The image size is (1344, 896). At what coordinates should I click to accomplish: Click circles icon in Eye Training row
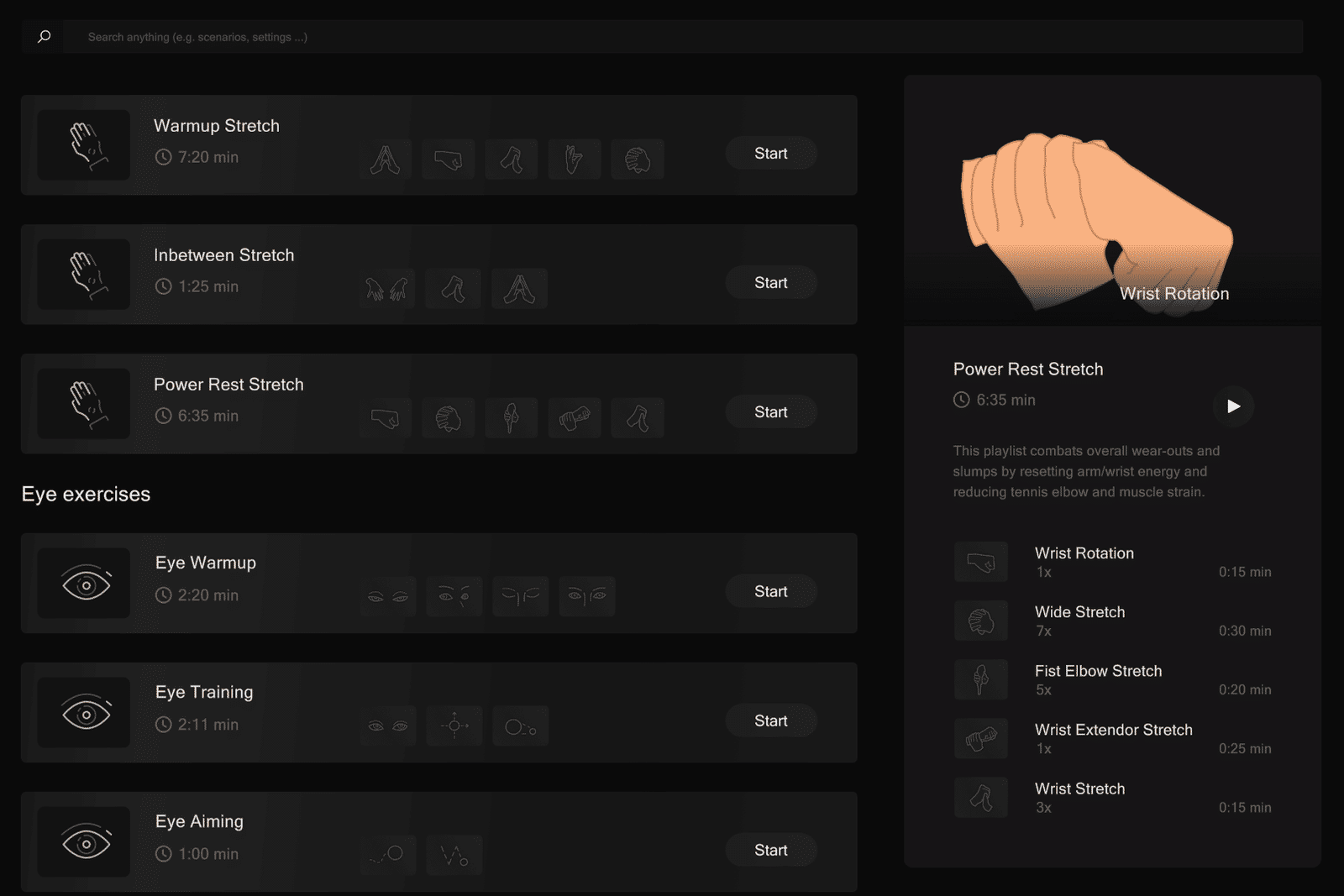(x=521, y=726)
